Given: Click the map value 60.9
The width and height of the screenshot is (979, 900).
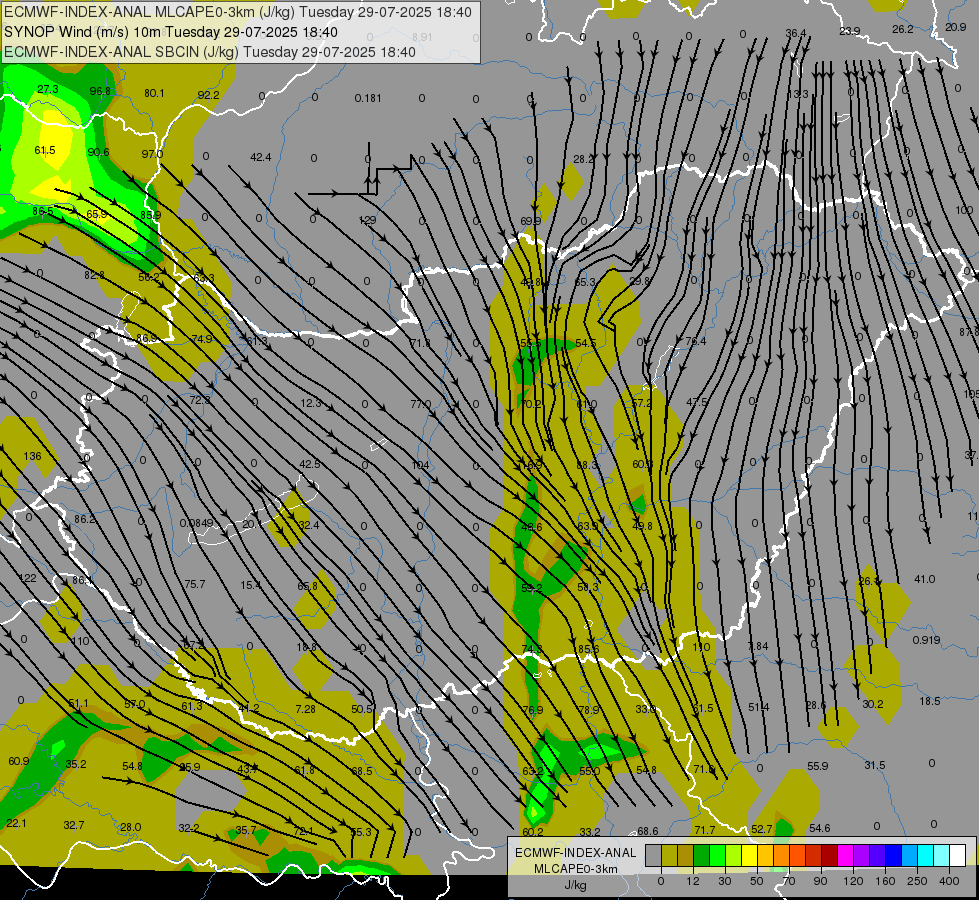Looking at the screenshot, I should (19, 761).
